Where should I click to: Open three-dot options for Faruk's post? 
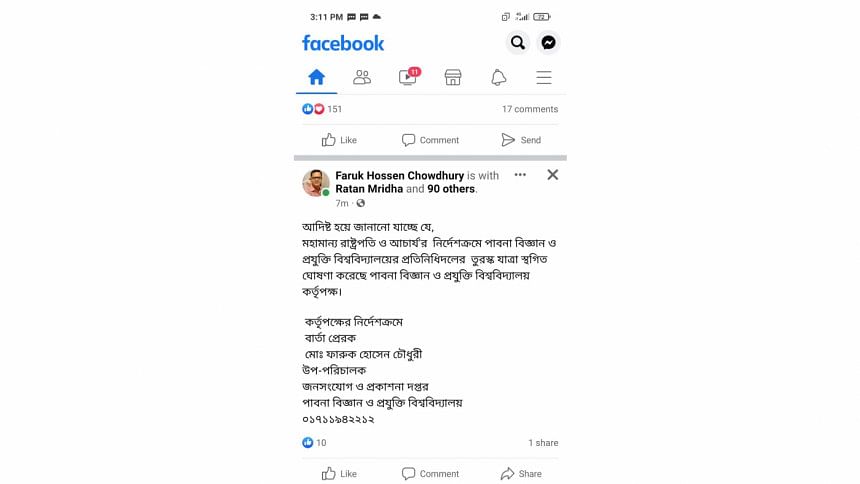click(x=520, y=175)
